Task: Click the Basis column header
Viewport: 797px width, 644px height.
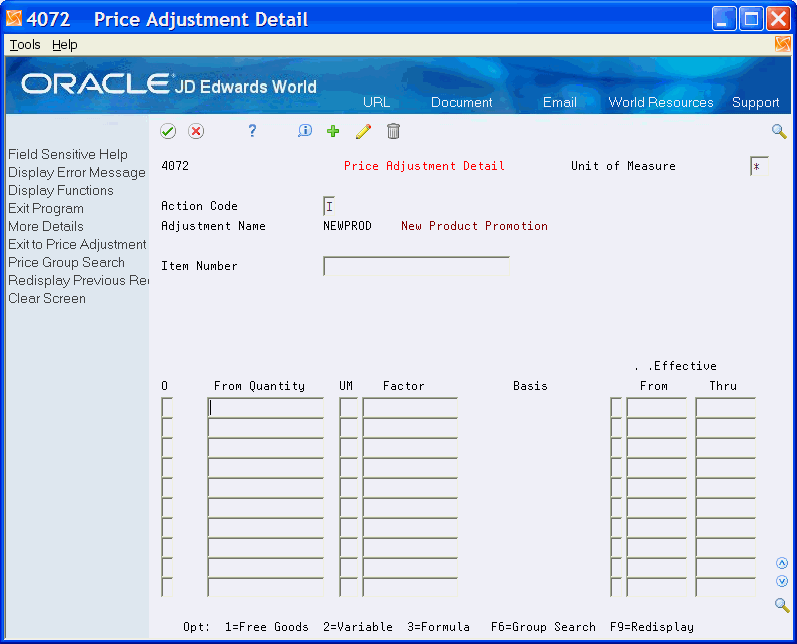Action: pos(530,386)
